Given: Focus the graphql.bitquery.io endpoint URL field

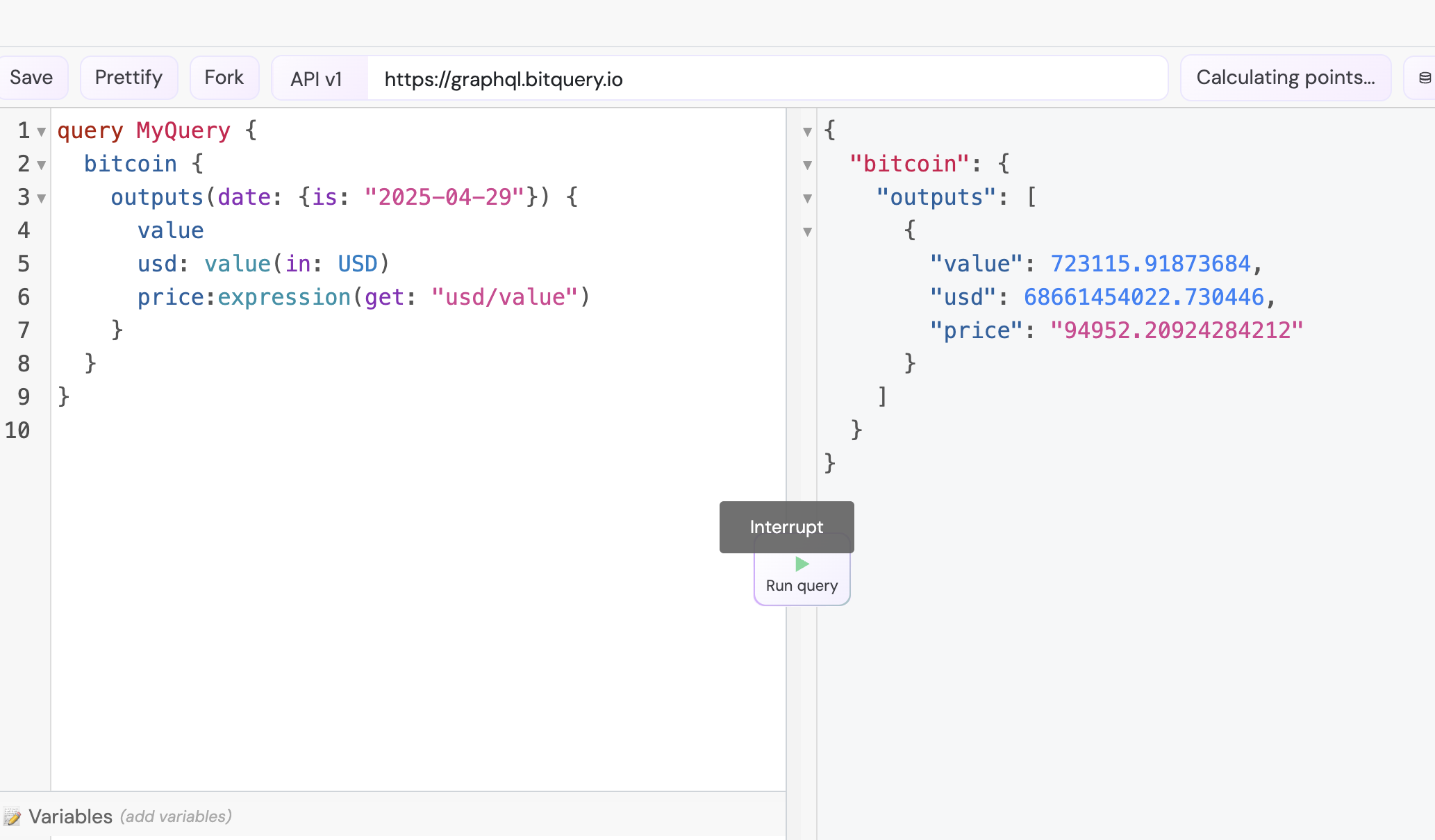Looking at the screenshot, I should tap(767, 79).
